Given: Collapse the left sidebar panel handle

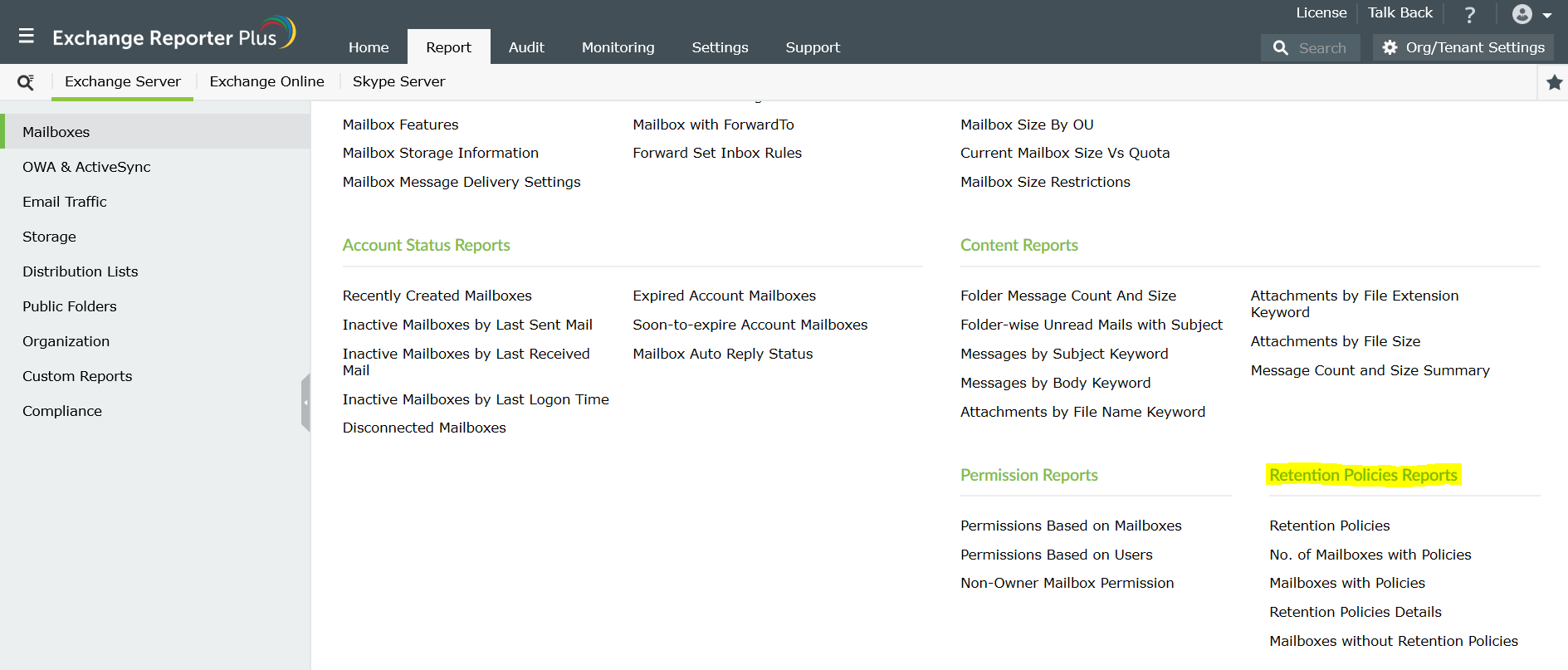Looking at the screenshot, I should (305, 403).
